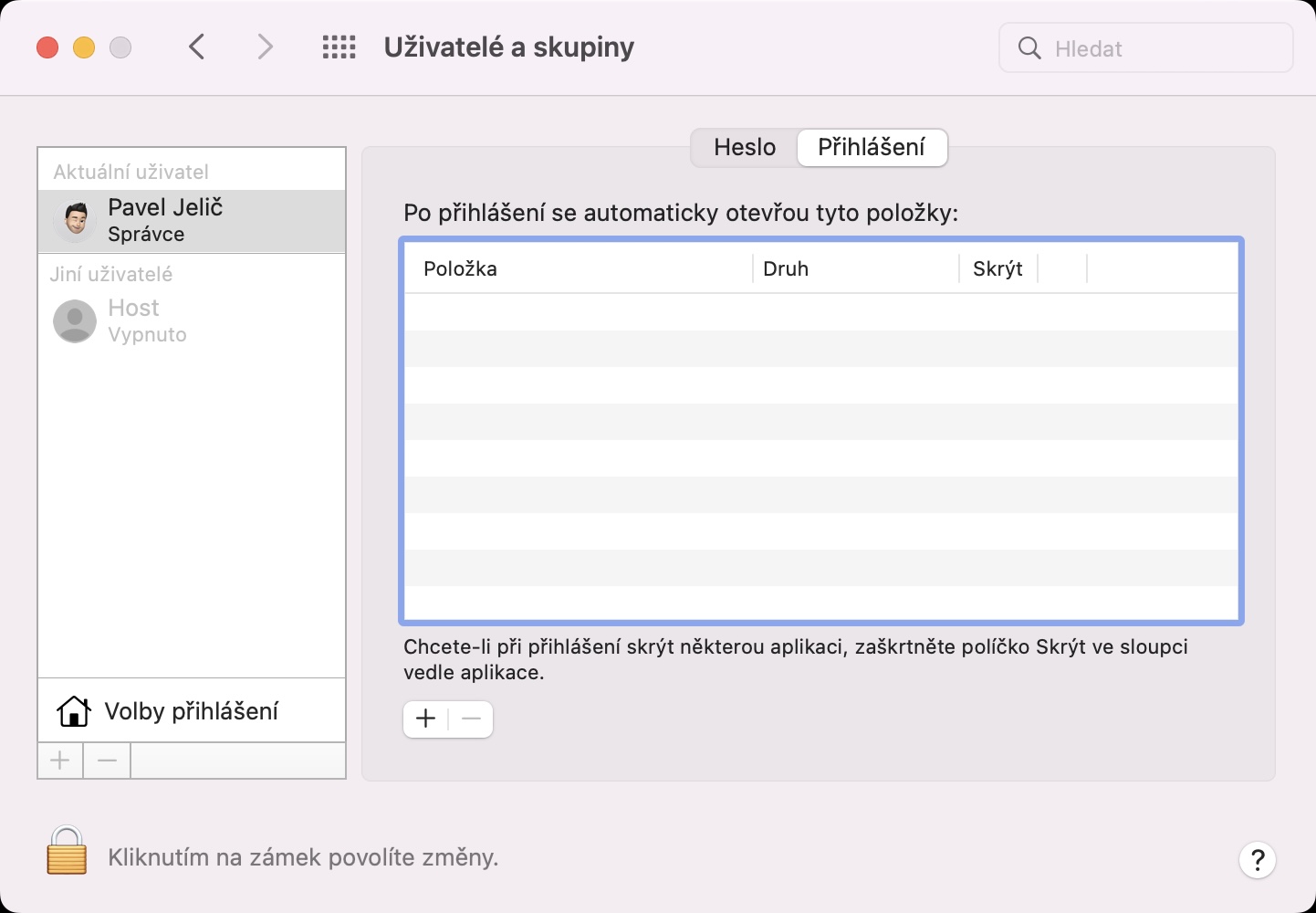Click the Volby přihlášení house icon
Viewport: 1316px width, 913px height.
[74, 711]
